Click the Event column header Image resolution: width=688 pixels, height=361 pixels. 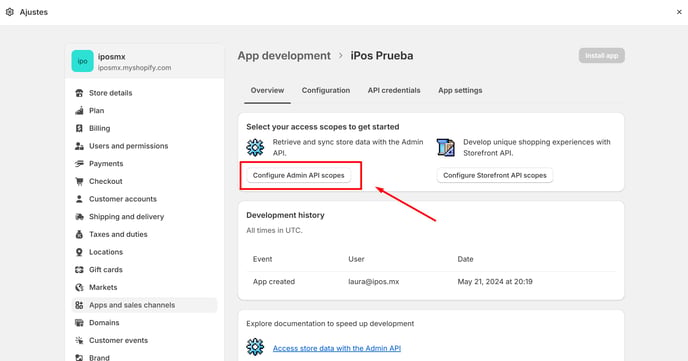(262, 259)
